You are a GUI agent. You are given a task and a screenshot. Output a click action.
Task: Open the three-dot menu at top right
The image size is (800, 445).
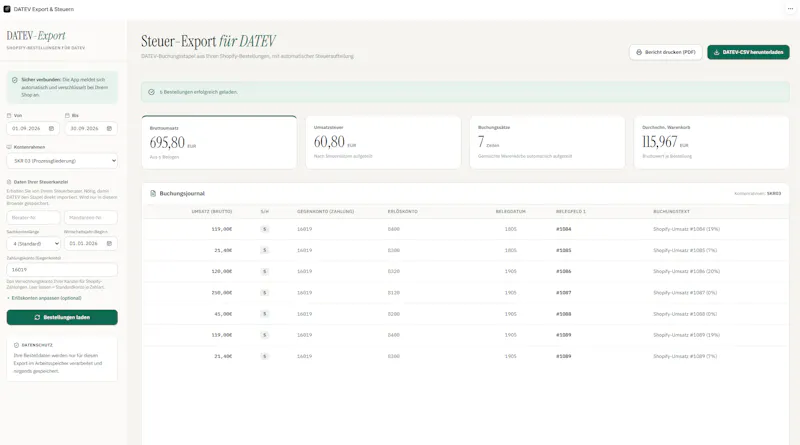coord(790,9)
